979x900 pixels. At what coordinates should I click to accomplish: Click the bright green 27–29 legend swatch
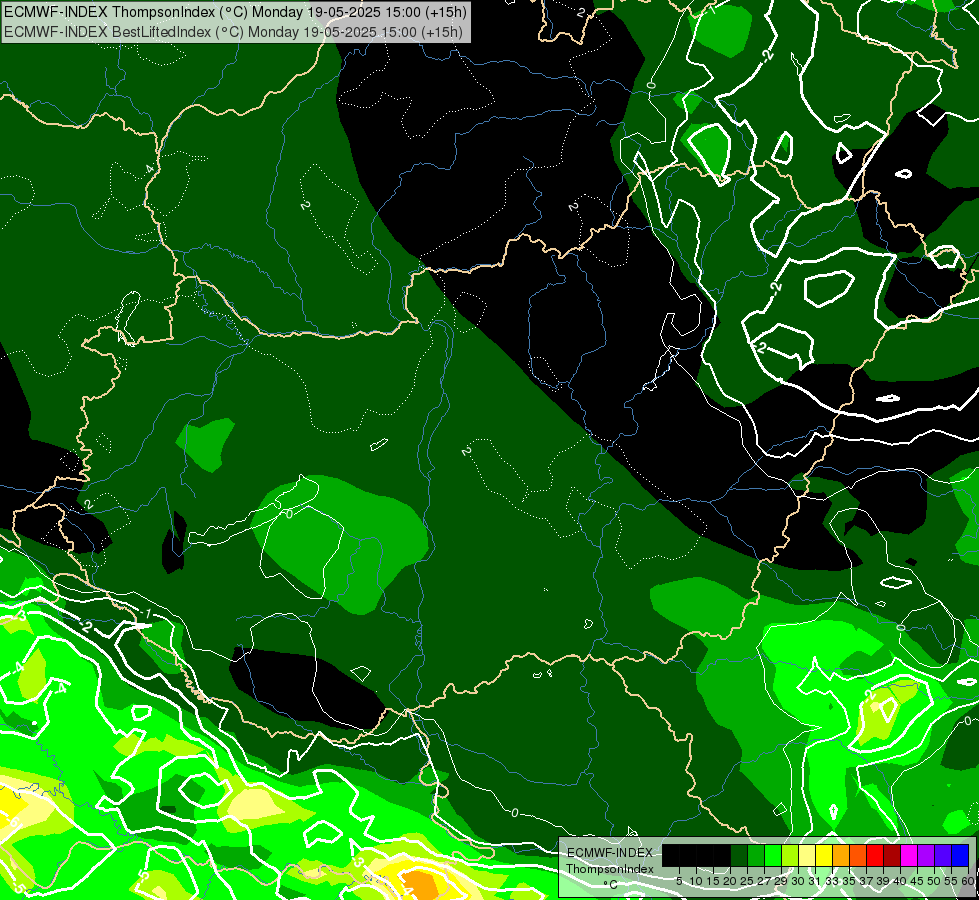click(773, 855)
